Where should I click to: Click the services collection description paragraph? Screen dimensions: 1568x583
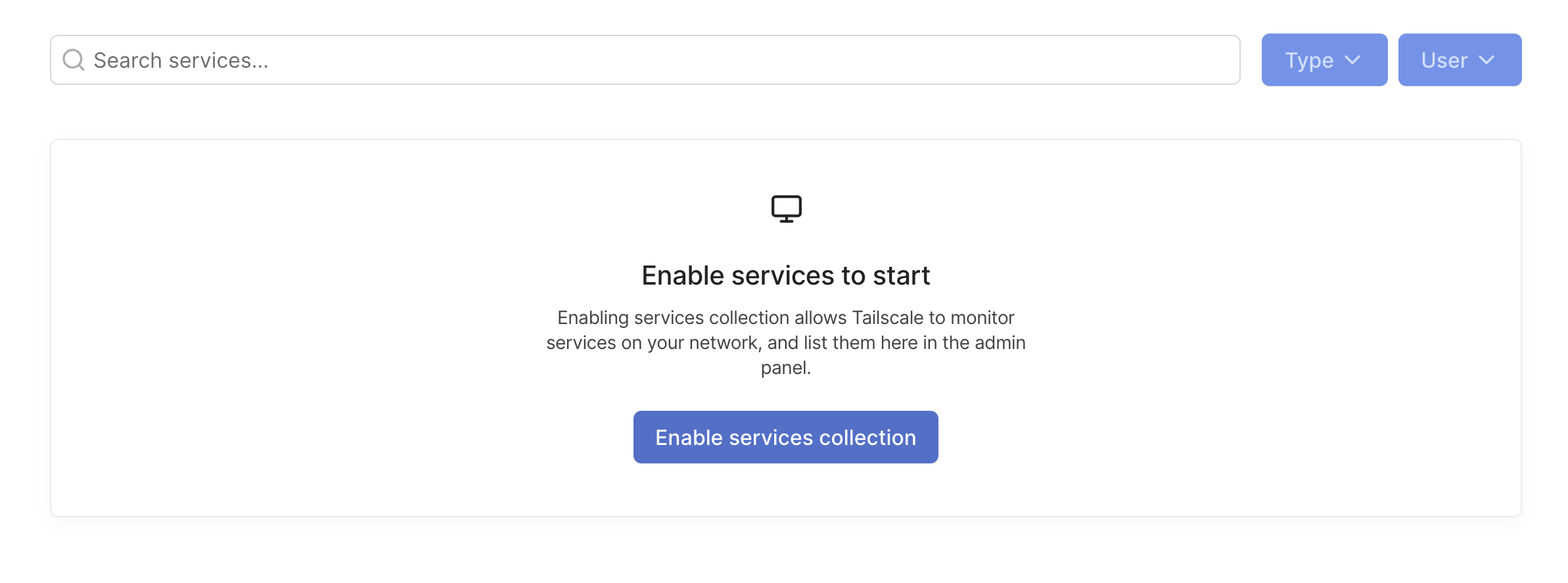coord(785,342)
